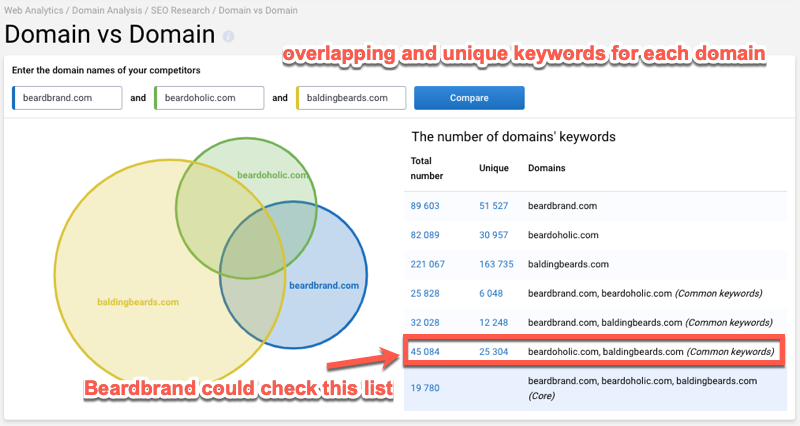Image resolution: width=800 pixels, height=426 pixels.
Task: Click the baldingbeards.com domain input field
Action: (x=351, y=98)
